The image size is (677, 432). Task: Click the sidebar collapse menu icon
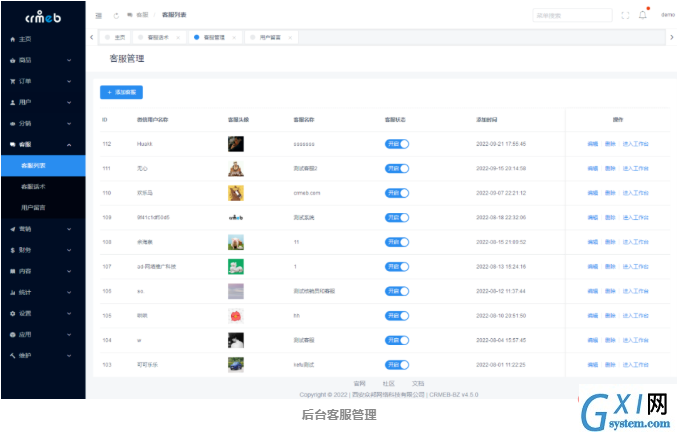pyautogui.click(x=98, y=16)
